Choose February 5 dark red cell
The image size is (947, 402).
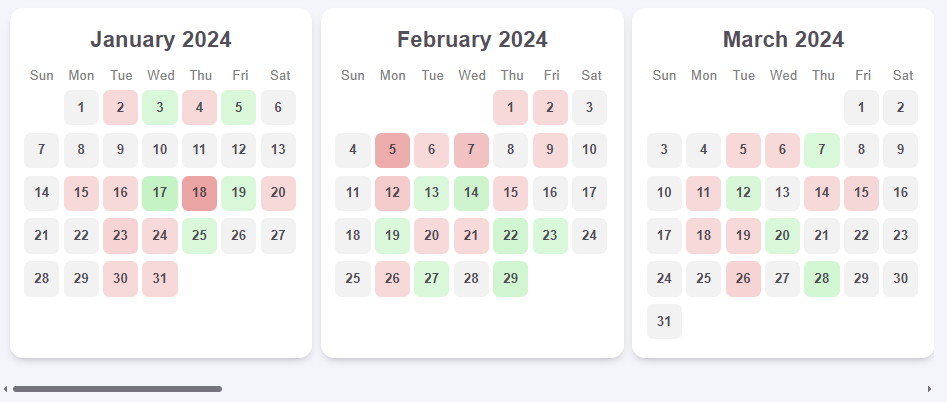(x=393, y=150)
